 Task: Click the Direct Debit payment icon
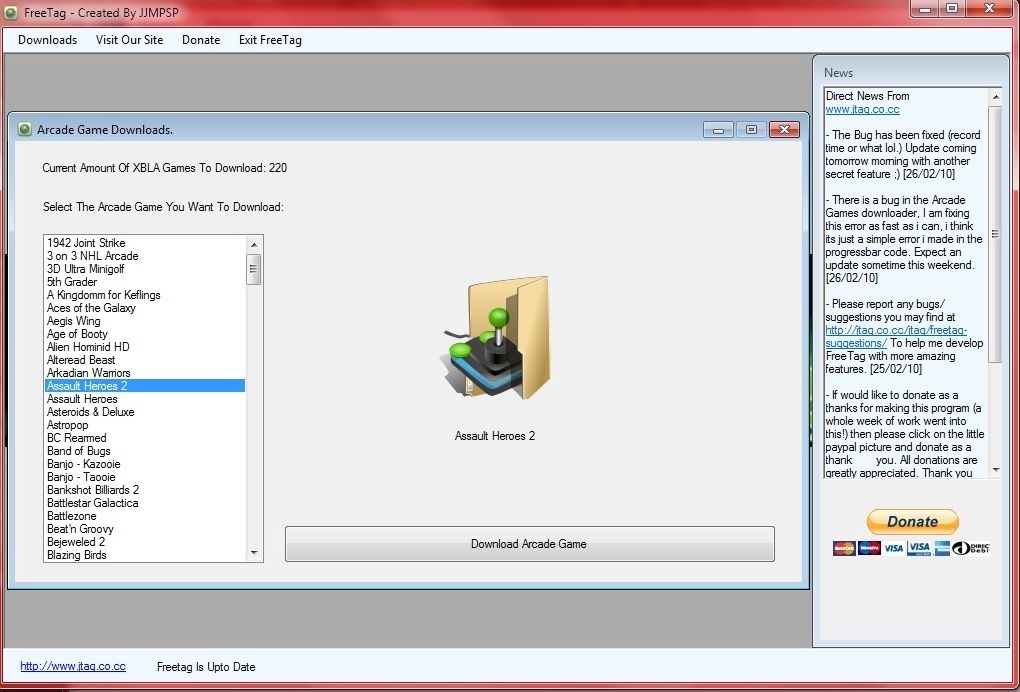[x=971, y=548]
